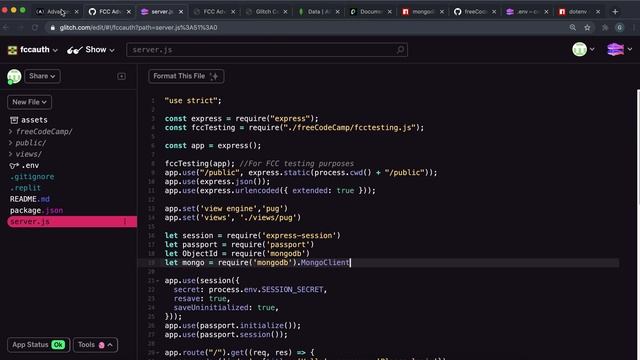Open the assets folder
Viewport: 640px width, 360px height.
point(29,120)
